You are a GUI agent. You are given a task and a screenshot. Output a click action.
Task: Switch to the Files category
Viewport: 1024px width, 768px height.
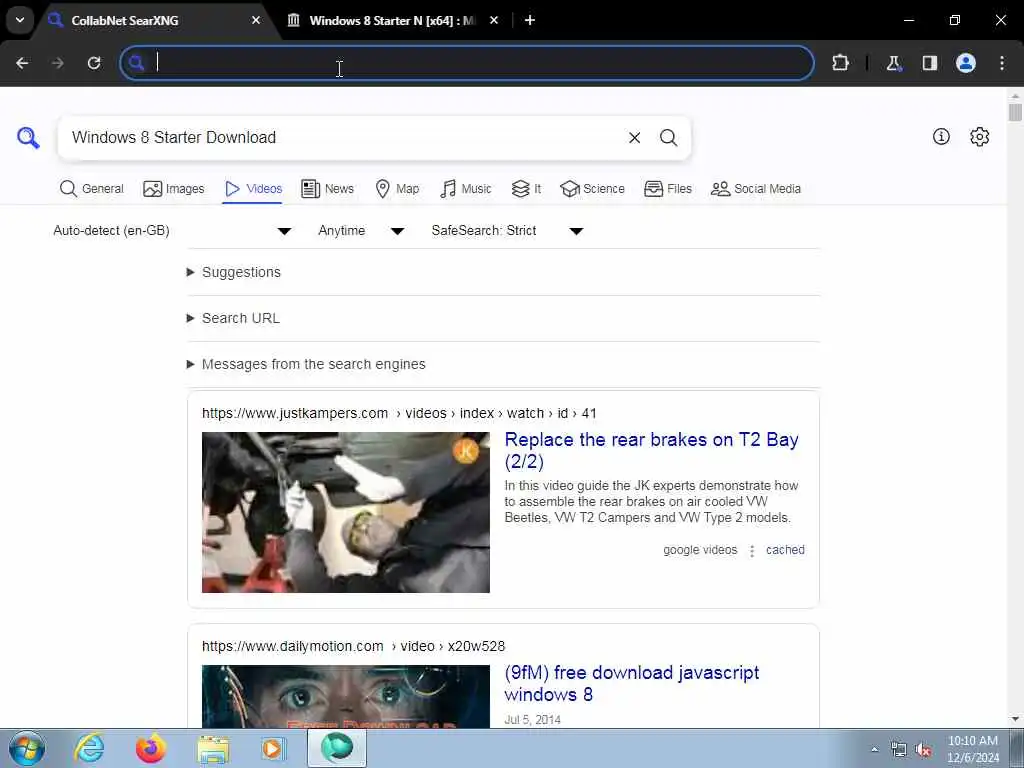(x=667, y=189)
